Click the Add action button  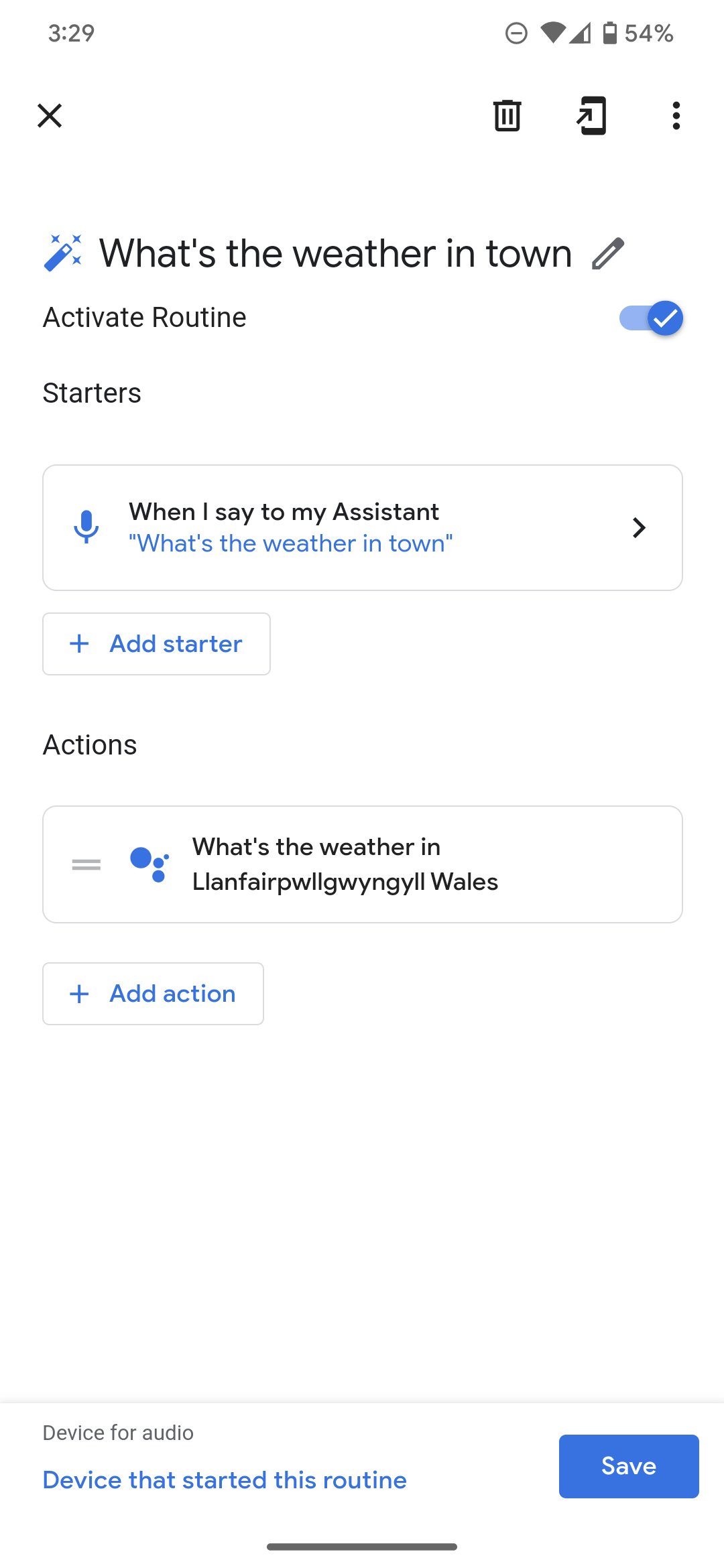click(x=153, y=994)
